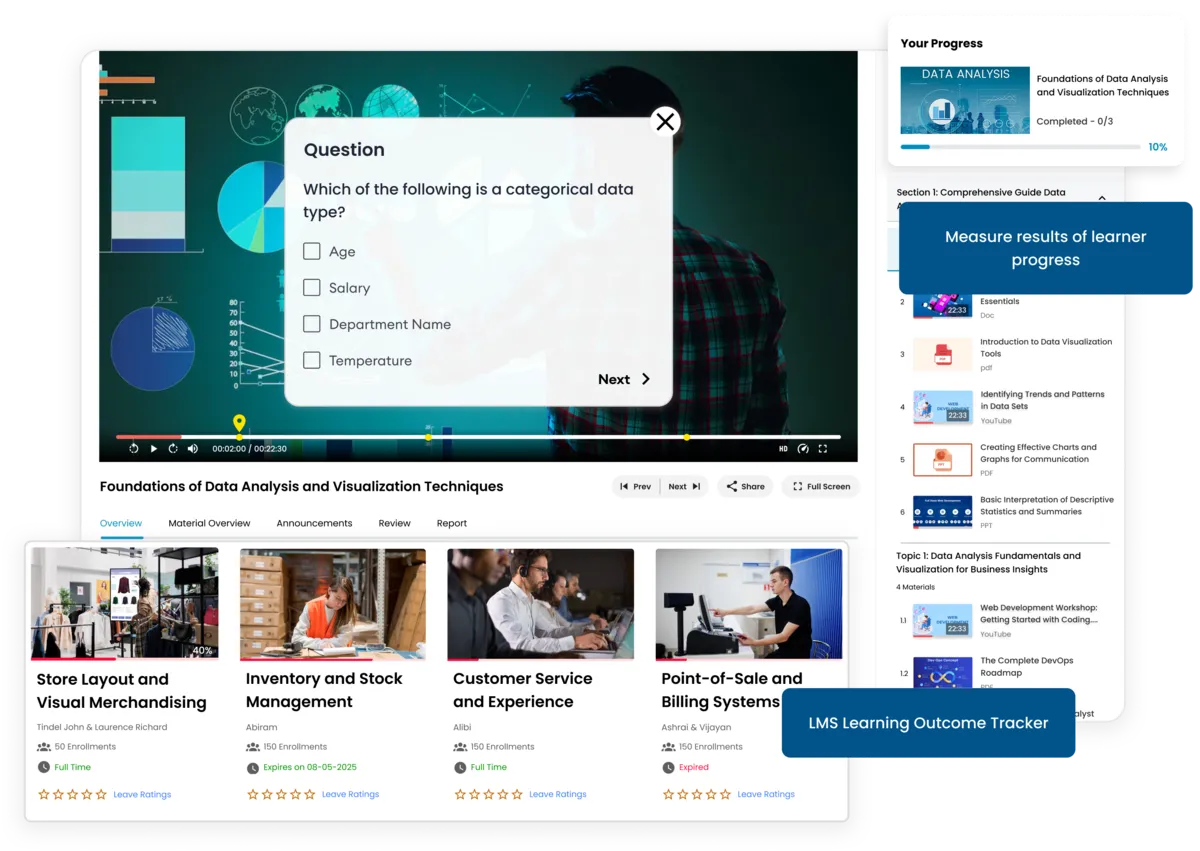Close the quiz question popup
The width and height of the screenshot is (1200, 851).
pyautogui.click(x=665, y=121)
